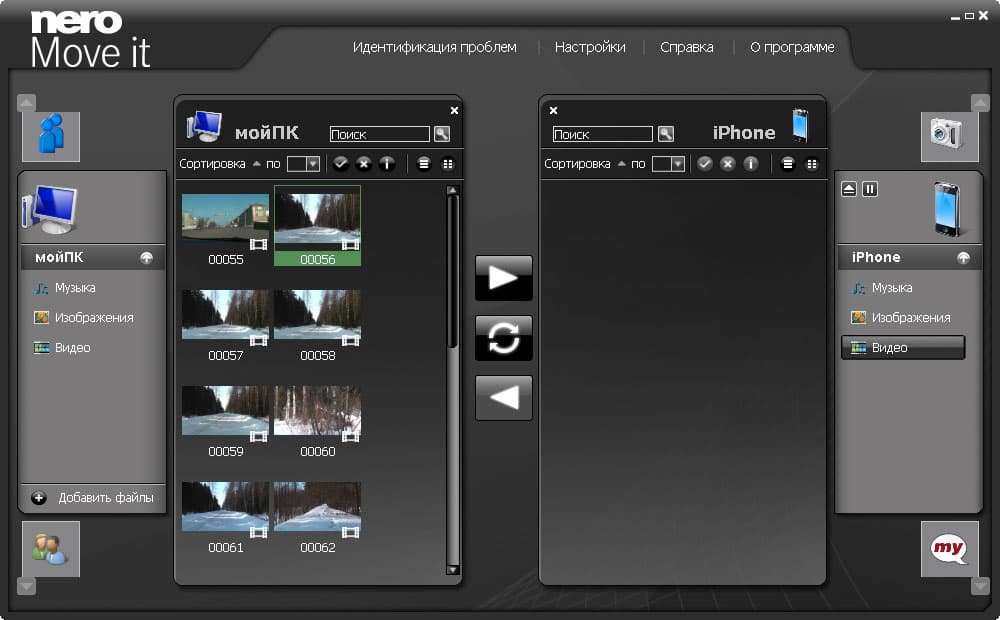Click computer icon in мойПК panel header
Image resolution: width=1000 pixels, height=620 pixels.
click(x=204, y=126)
